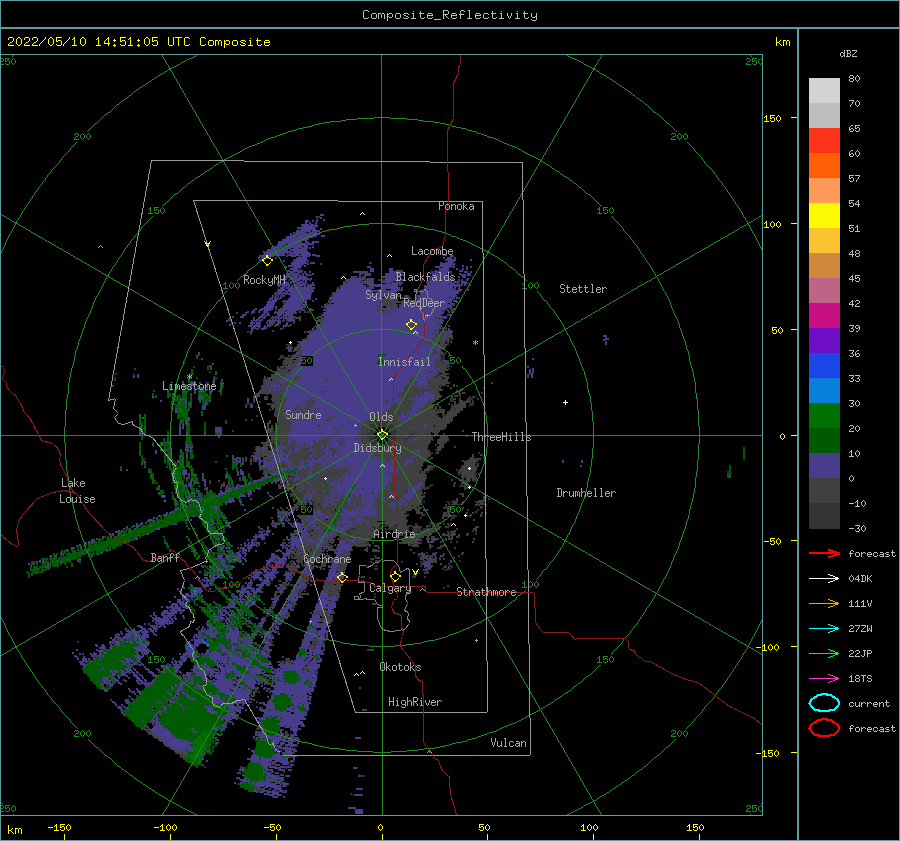
Task: Click the Stettler label
Action: 583,289
